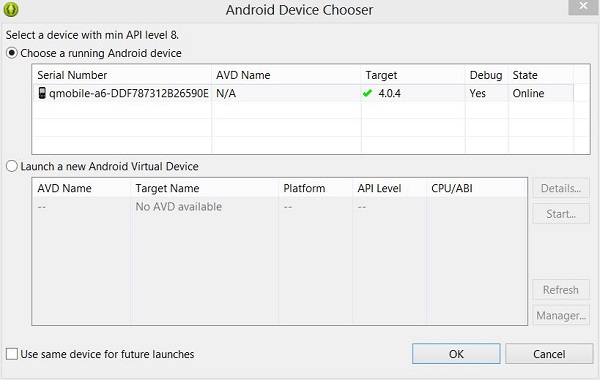Click the AVD Name header in virtual device table
The height and width of the screenshot is (380, 600).
point(82,188)
